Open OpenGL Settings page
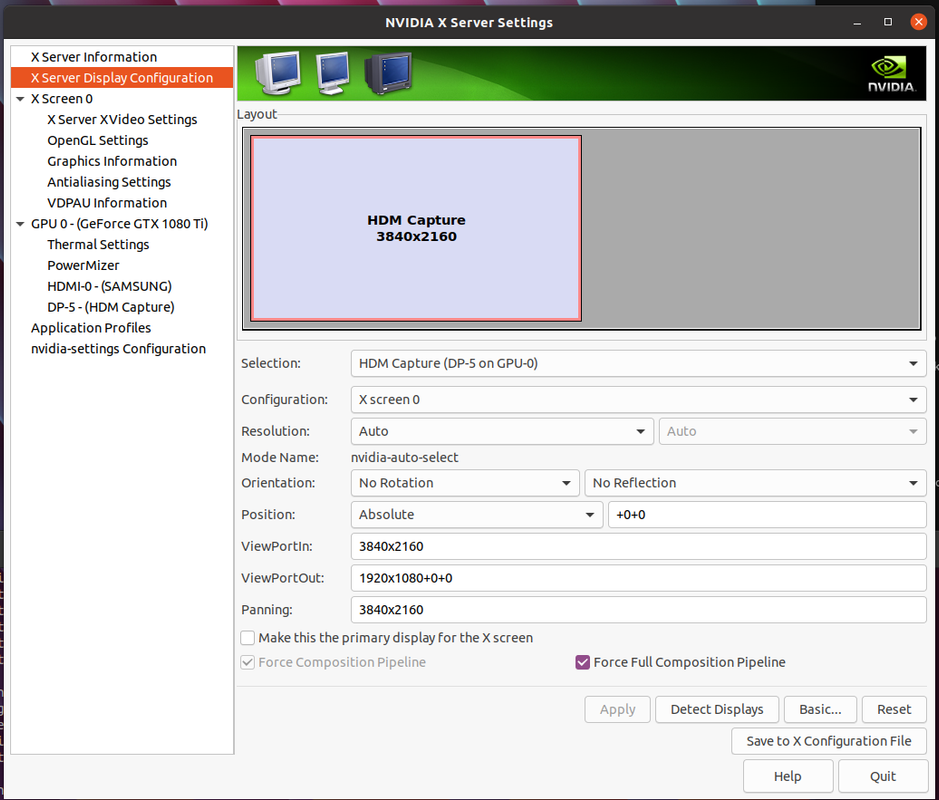 tap(98, 140)
